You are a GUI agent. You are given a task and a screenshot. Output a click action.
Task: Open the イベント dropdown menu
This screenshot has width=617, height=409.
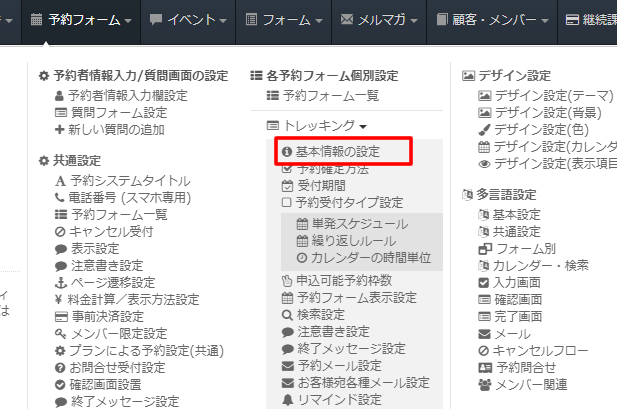tap(187, 19)
